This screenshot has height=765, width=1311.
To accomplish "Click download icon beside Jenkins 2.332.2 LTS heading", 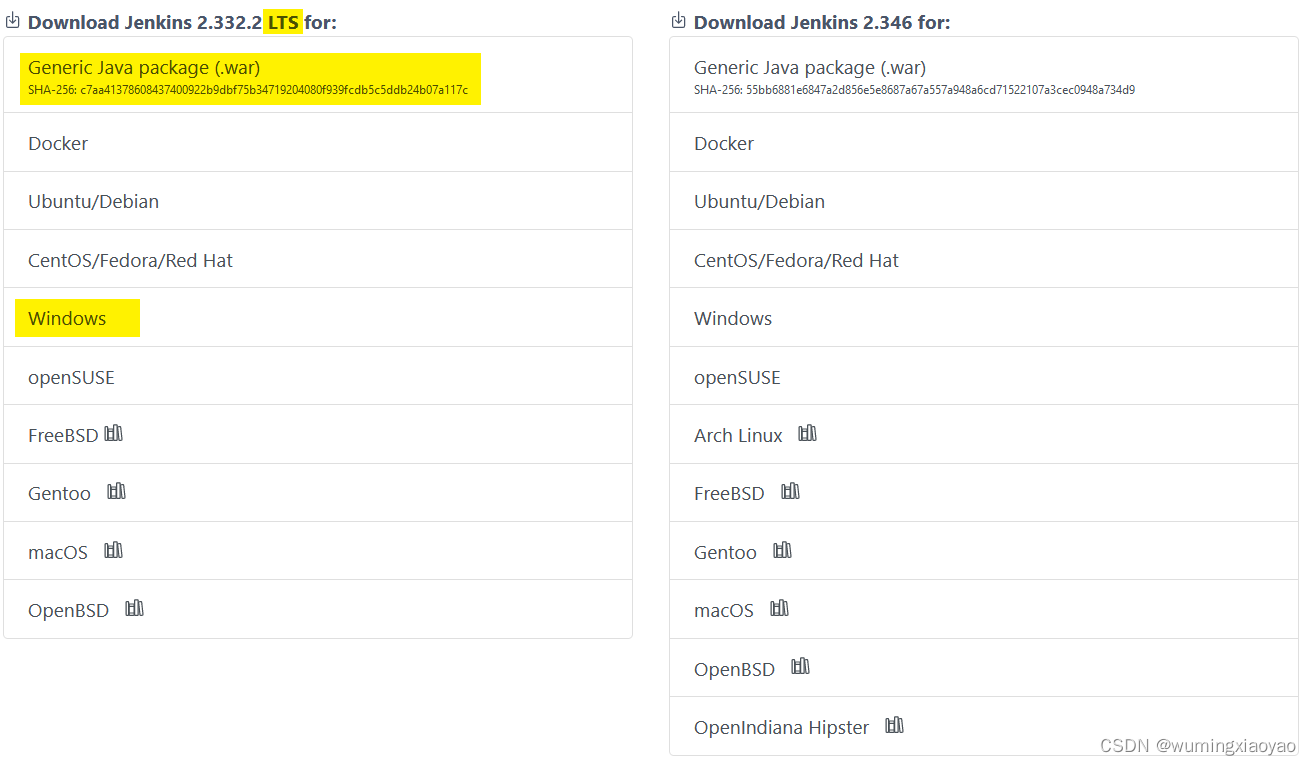I will point(13,20).
